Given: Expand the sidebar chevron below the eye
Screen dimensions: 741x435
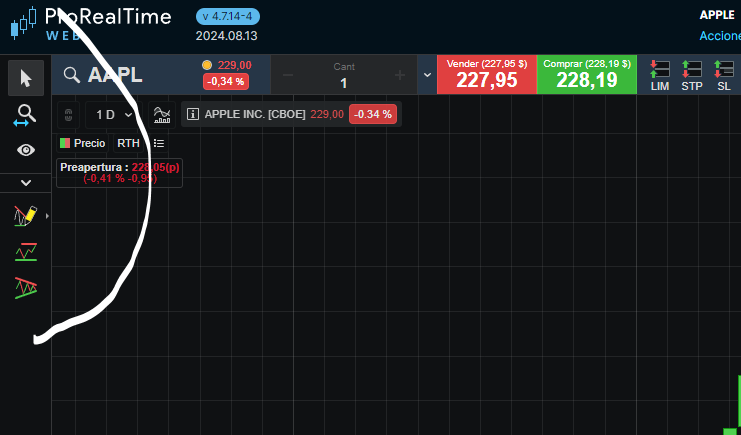Looking at the screenshot, I should click(x=26, y=183).
